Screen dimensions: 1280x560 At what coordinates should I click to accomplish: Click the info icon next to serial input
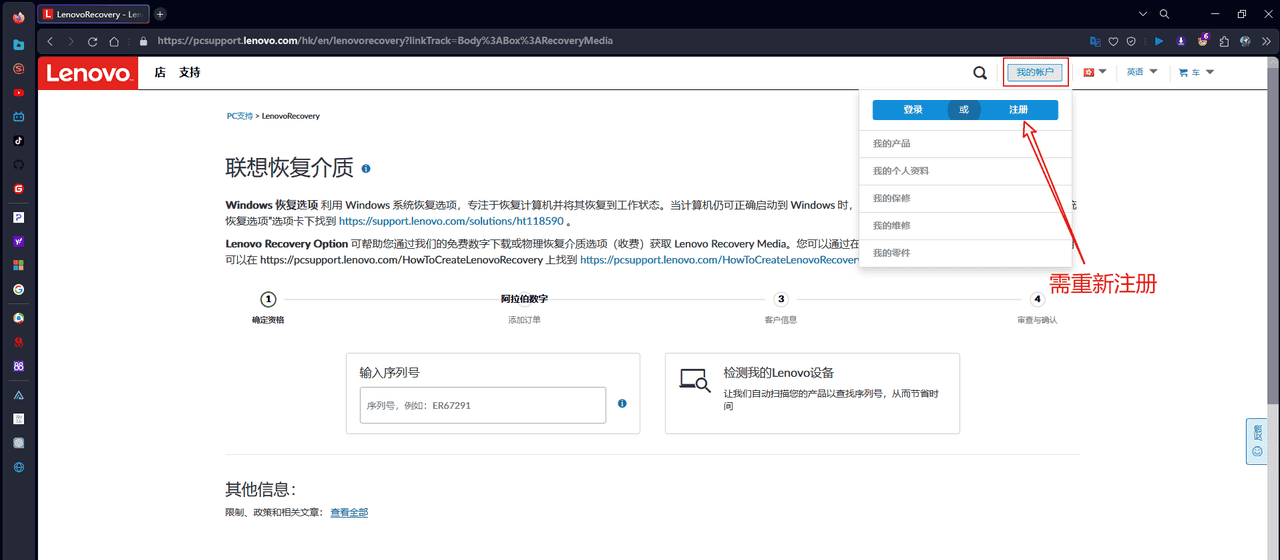coord(622,404)
